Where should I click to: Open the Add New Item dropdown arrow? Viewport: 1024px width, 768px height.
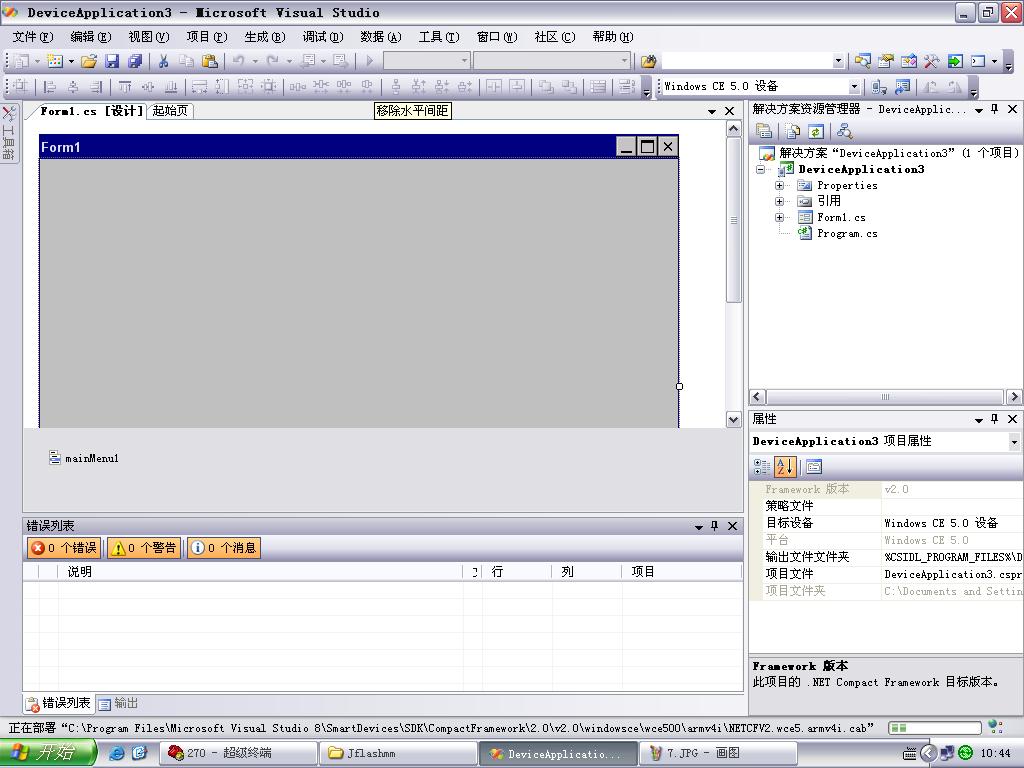coord(71,61)
